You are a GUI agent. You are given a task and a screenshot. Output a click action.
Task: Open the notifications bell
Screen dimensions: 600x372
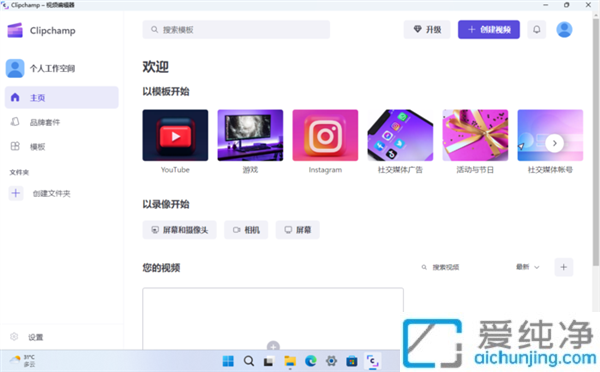(536, 29)
